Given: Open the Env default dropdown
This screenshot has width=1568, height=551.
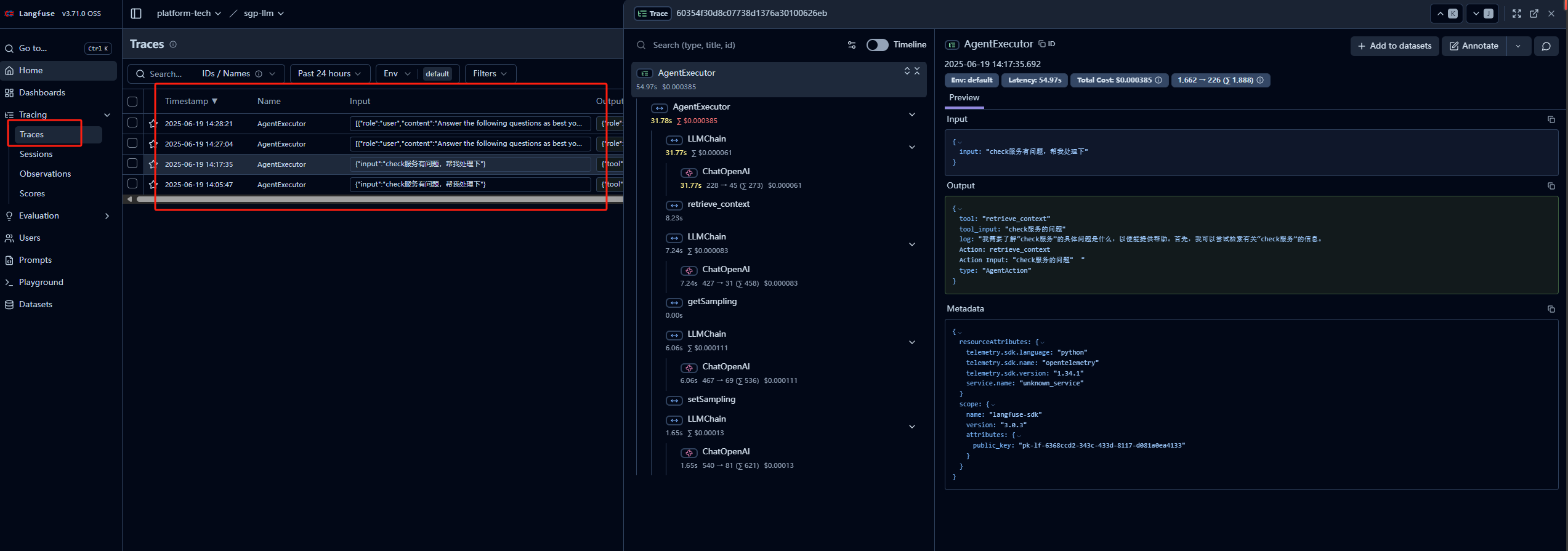Looking at the screenshot, I should pyautogui.click(x=418, y=74).
